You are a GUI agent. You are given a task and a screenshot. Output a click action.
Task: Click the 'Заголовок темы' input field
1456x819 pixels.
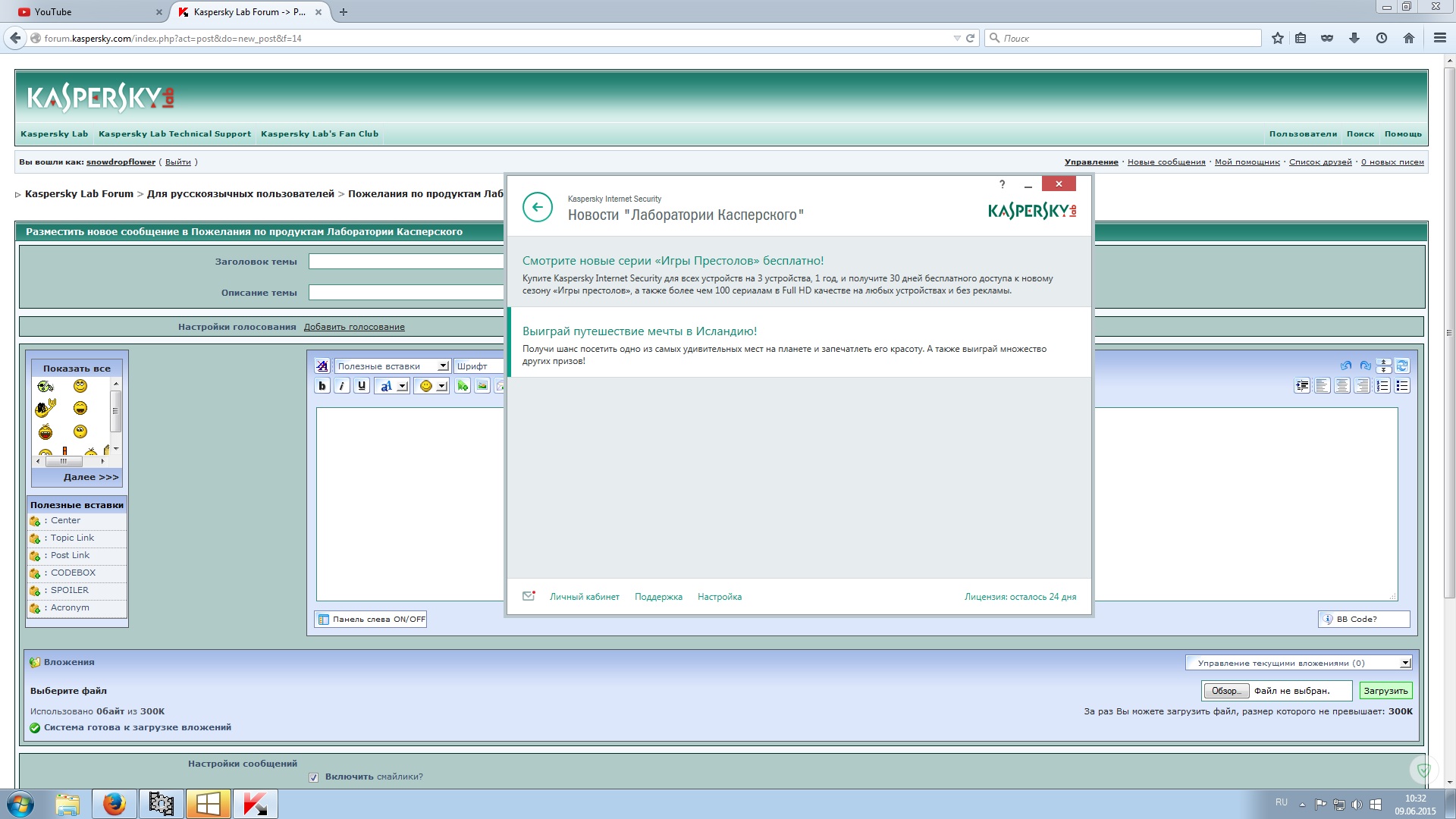coord(406,262)
